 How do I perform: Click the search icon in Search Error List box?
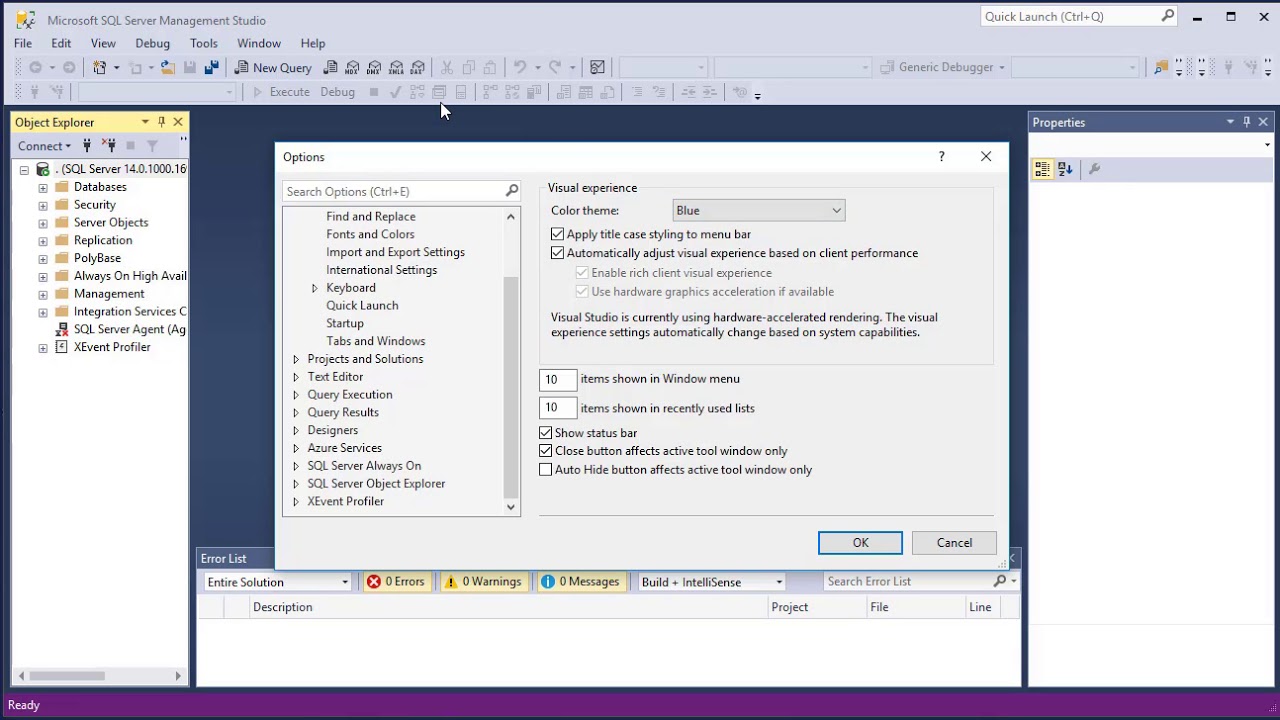tap(1000, 581)
